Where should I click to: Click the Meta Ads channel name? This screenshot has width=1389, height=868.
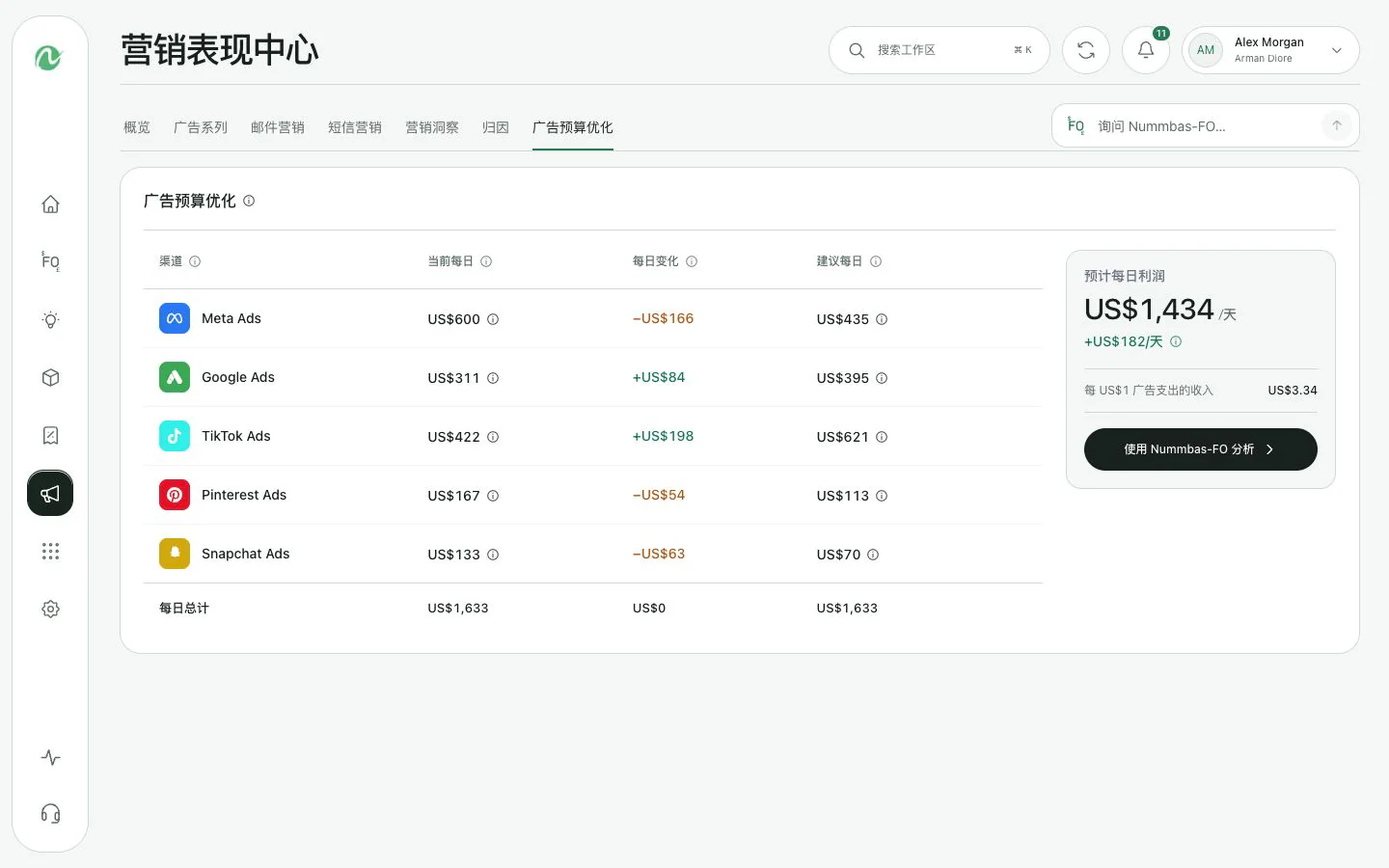pyautogui.click(x=231, y=318)
